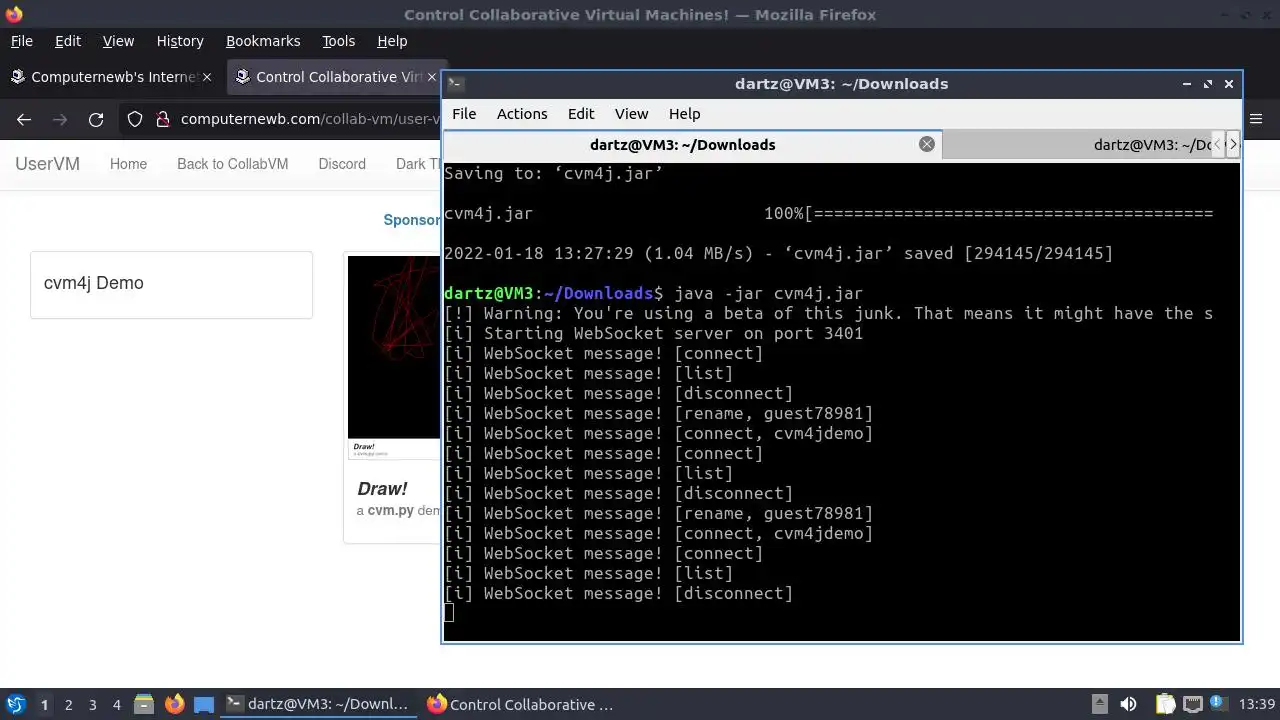Click the Firefox back arrow
Viewport: 1280px width, 720px height.
24,119
